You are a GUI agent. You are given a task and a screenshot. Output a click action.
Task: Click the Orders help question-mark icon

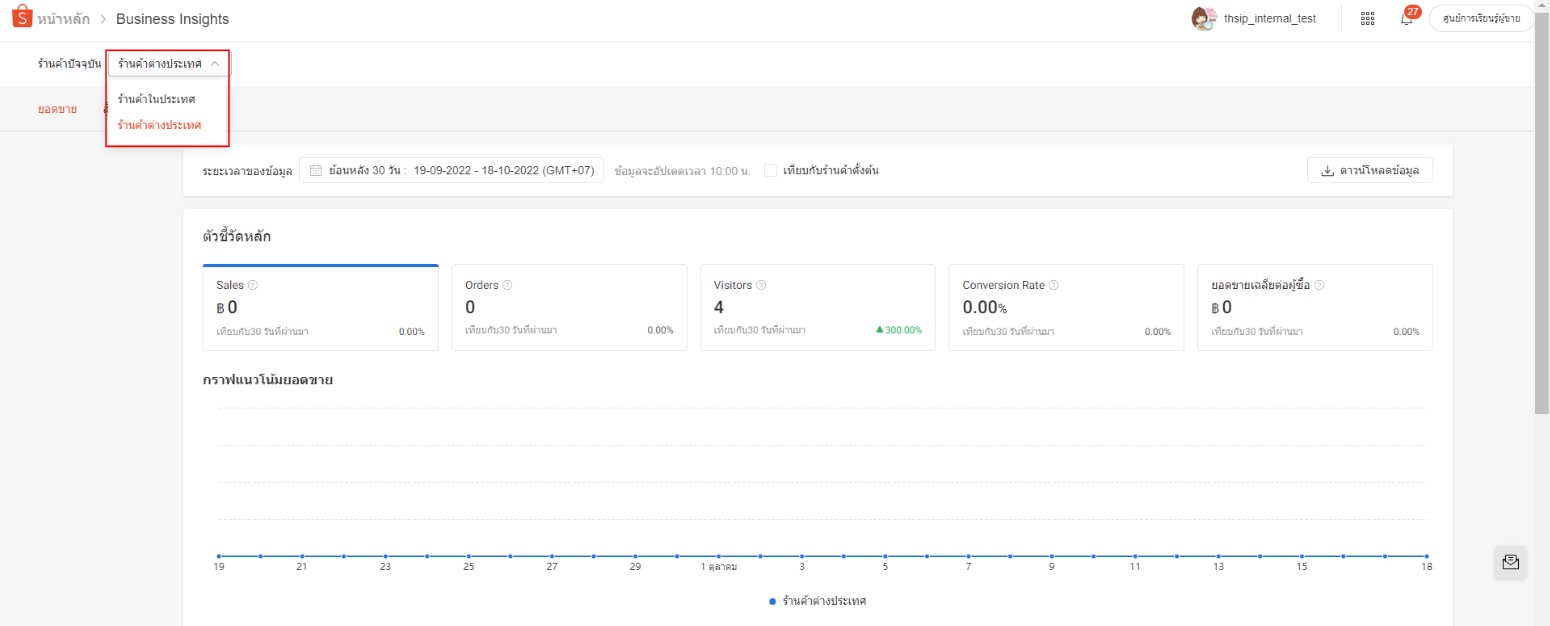[508, 285]
